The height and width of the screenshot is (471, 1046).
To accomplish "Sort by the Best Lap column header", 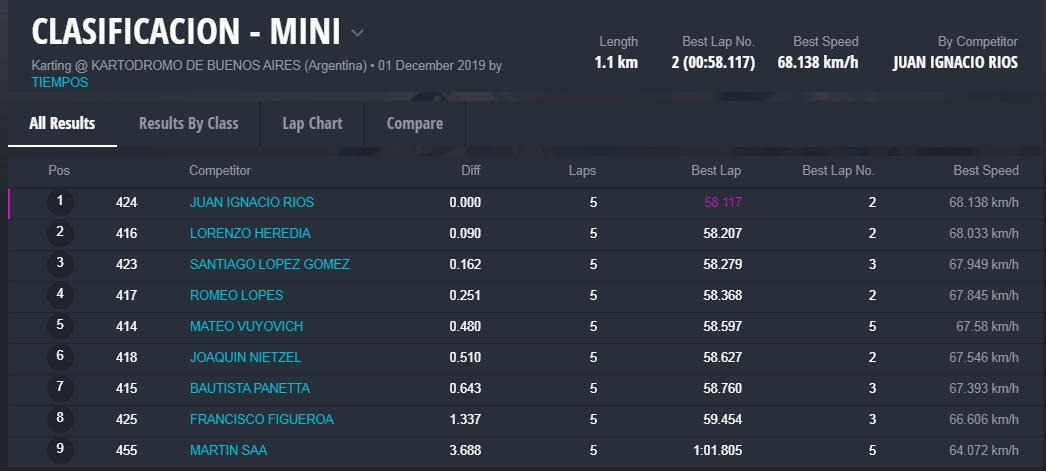I will pos(716,171).
